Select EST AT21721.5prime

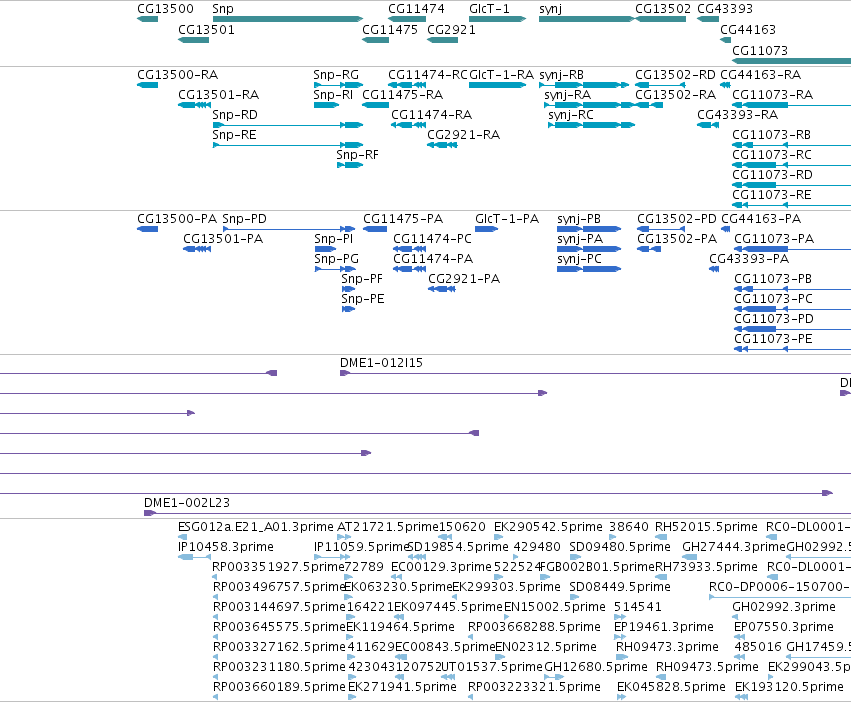tap(344, 537)
